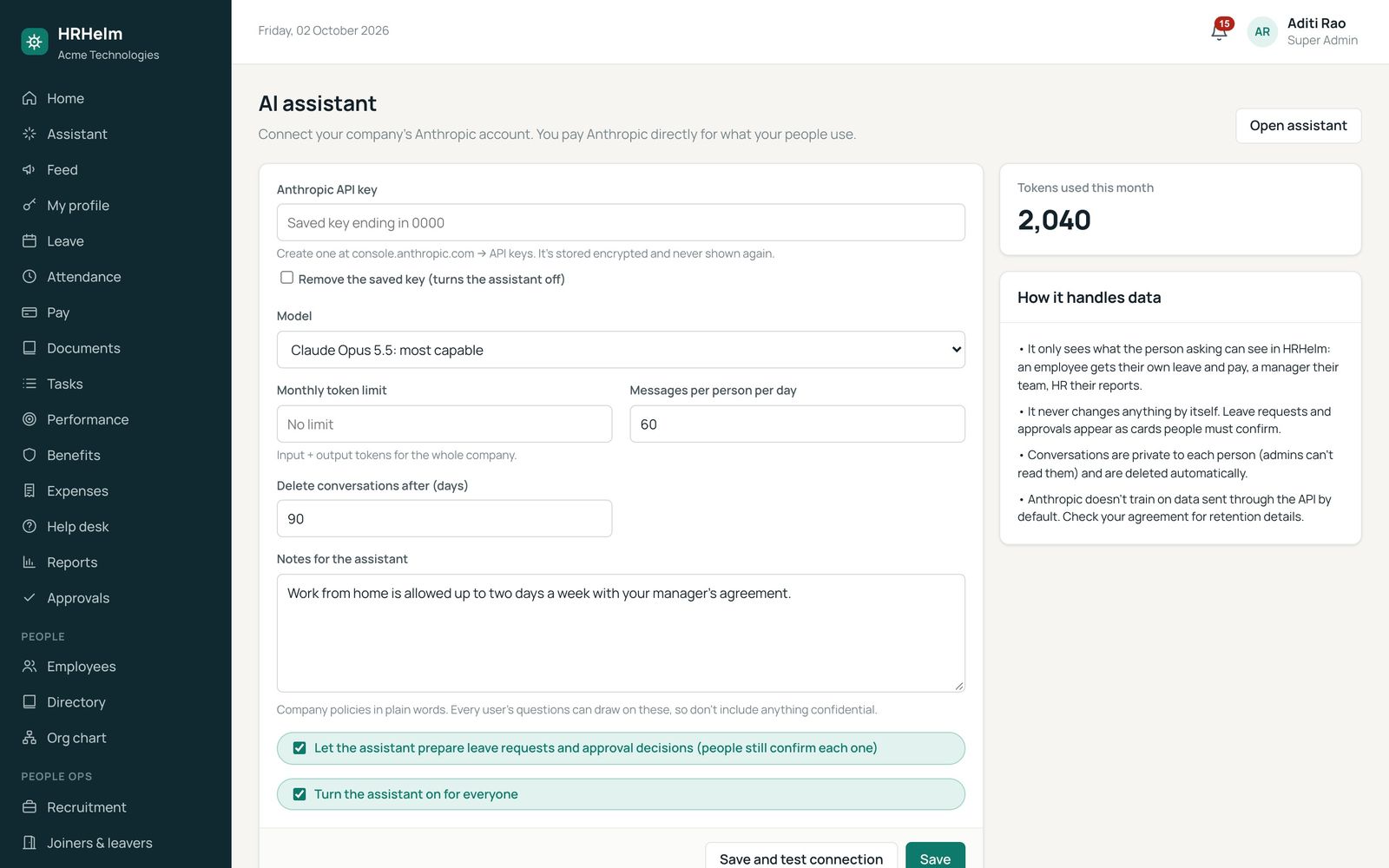This screenshot has height=868, width=1389.
Task: Click the Tasks list icon
Action: tap(30, 383)
